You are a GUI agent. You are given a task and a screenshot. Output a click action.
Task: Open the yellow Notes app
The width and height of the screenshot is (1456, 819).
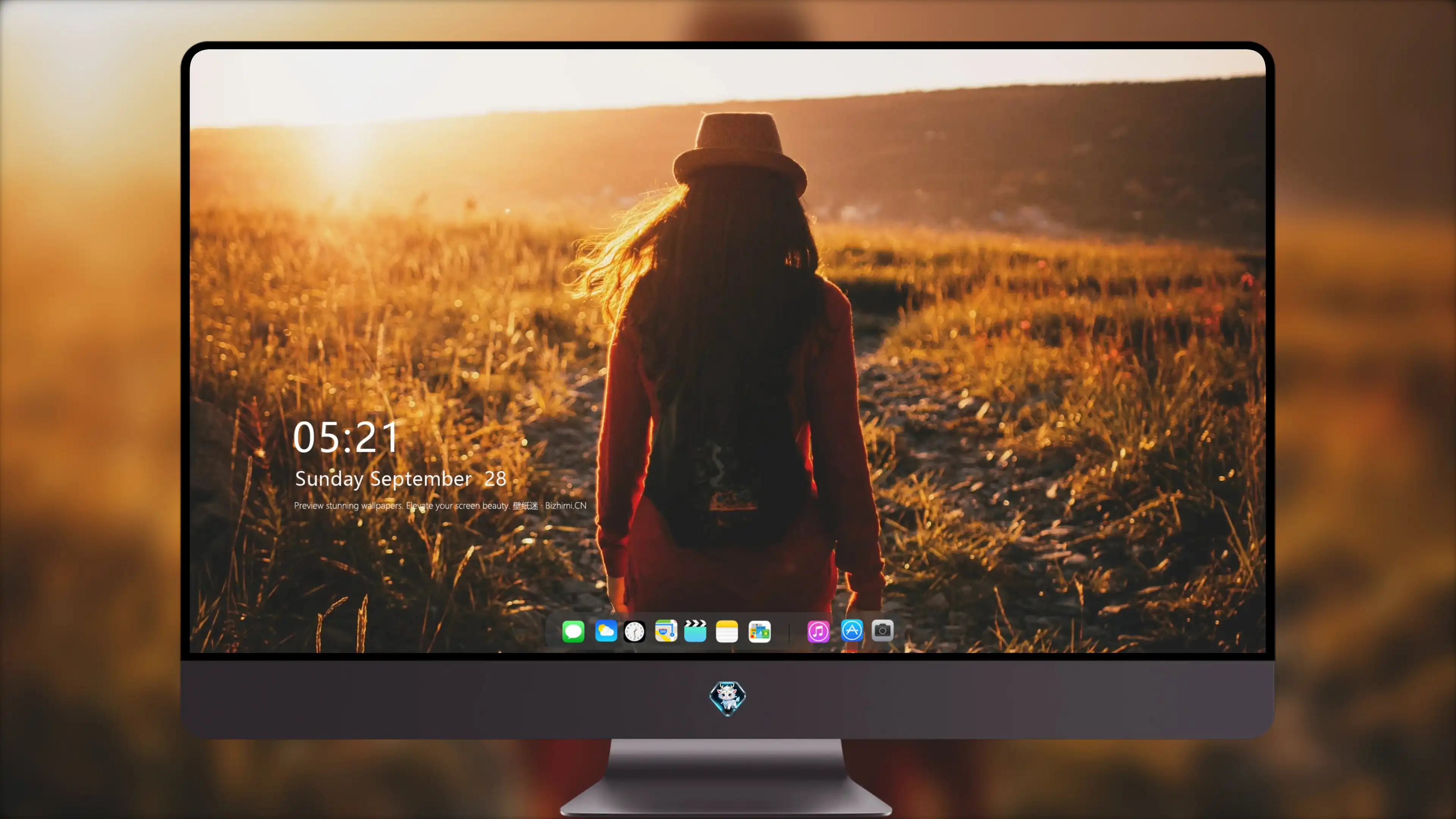point(727,631)
